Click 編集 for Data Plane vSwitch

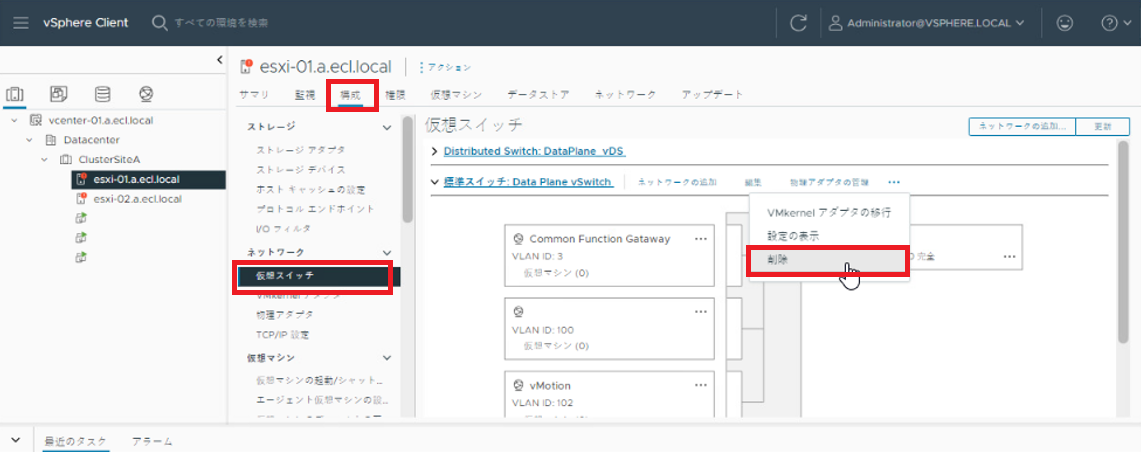753,182
